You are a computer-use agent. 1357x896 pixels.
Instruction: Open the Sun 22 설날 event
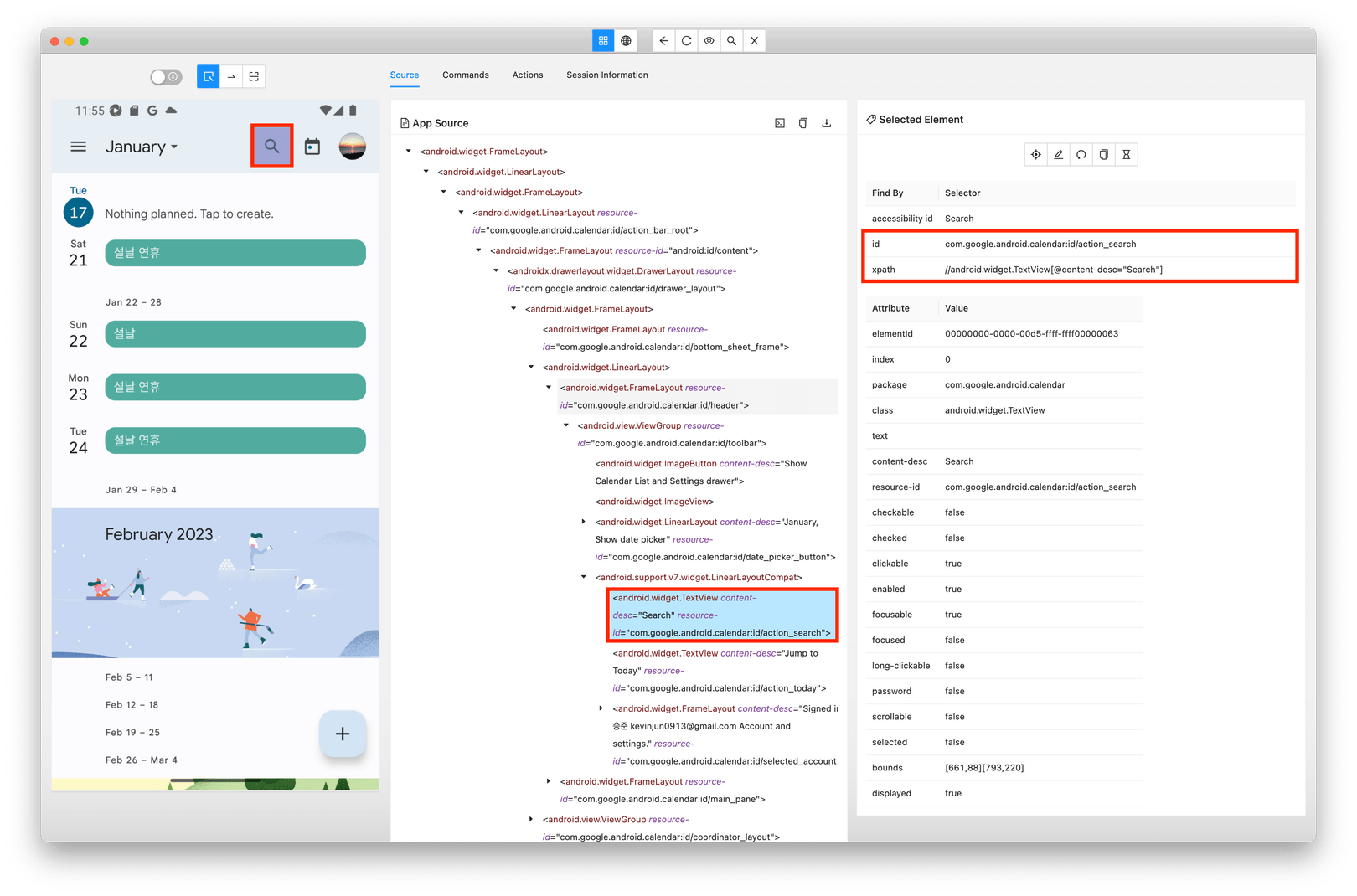click(x=235, y=333)
